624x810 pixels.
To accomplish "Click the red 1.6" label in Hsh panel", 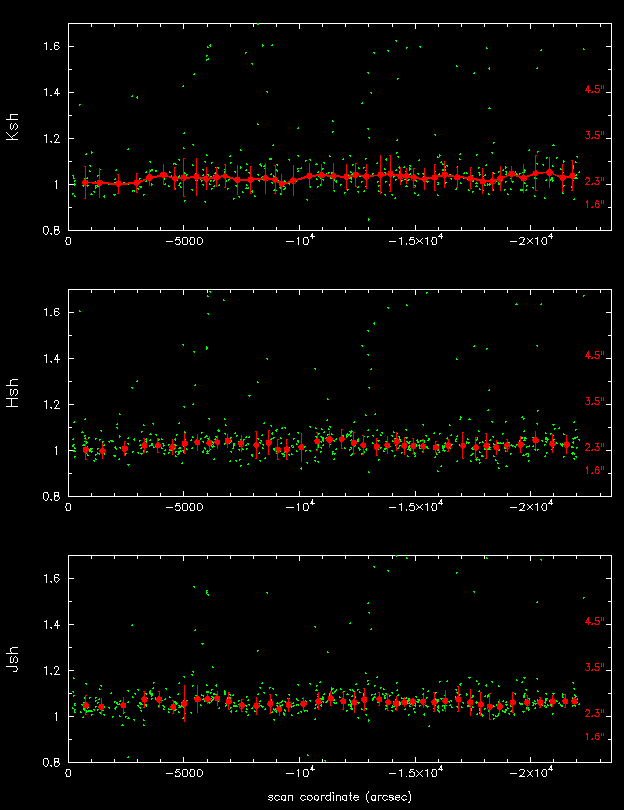I will pos(596,470).
